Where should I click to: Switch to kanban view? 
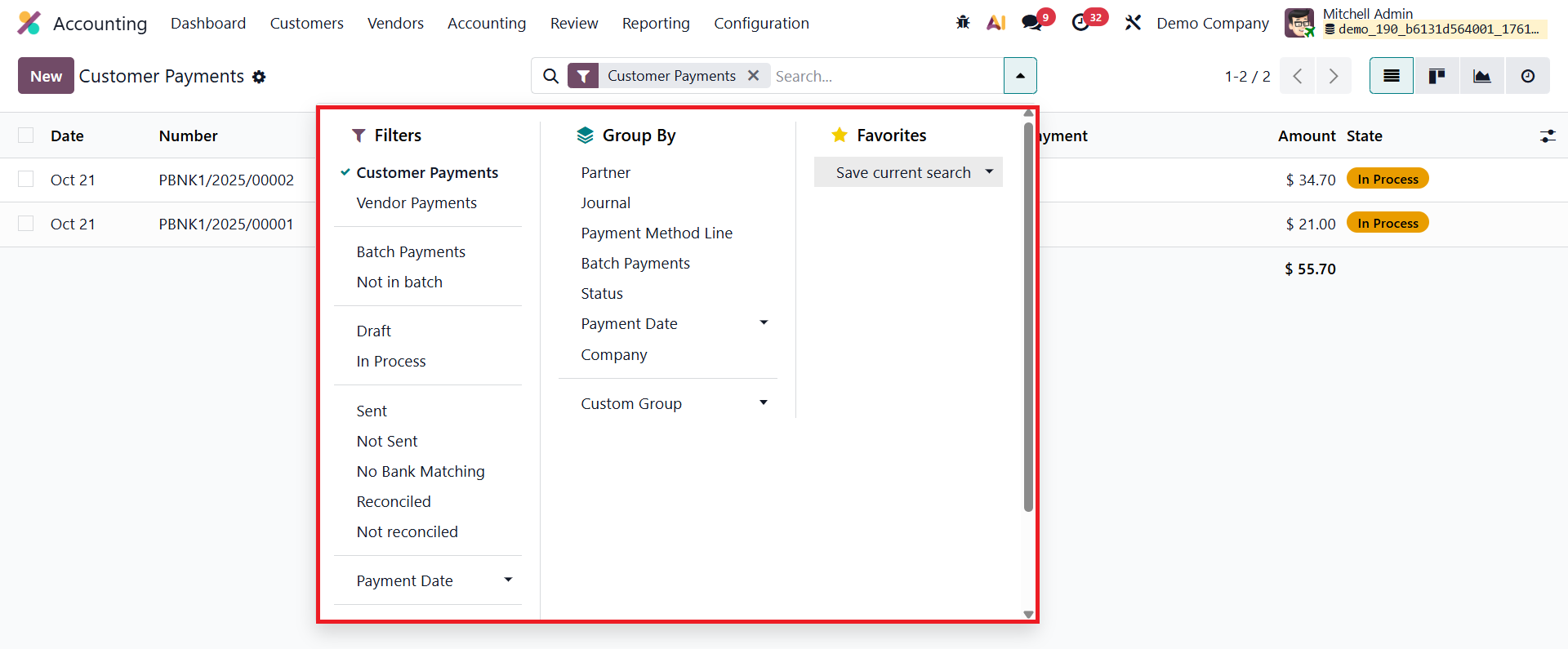click(x=1437, y=76)
